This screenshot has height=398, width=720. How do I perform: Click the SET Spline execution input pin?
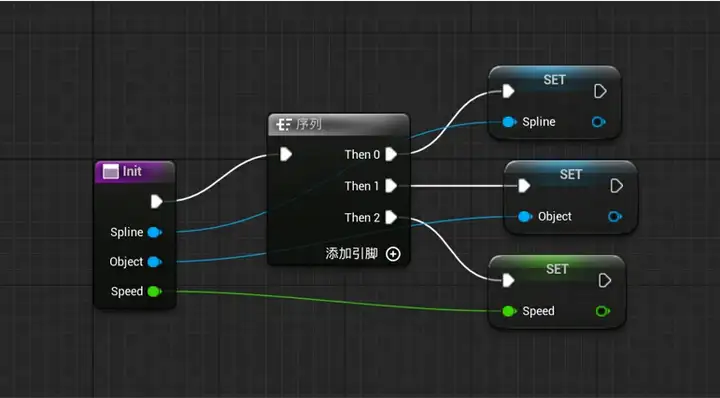tap(508, 91)
